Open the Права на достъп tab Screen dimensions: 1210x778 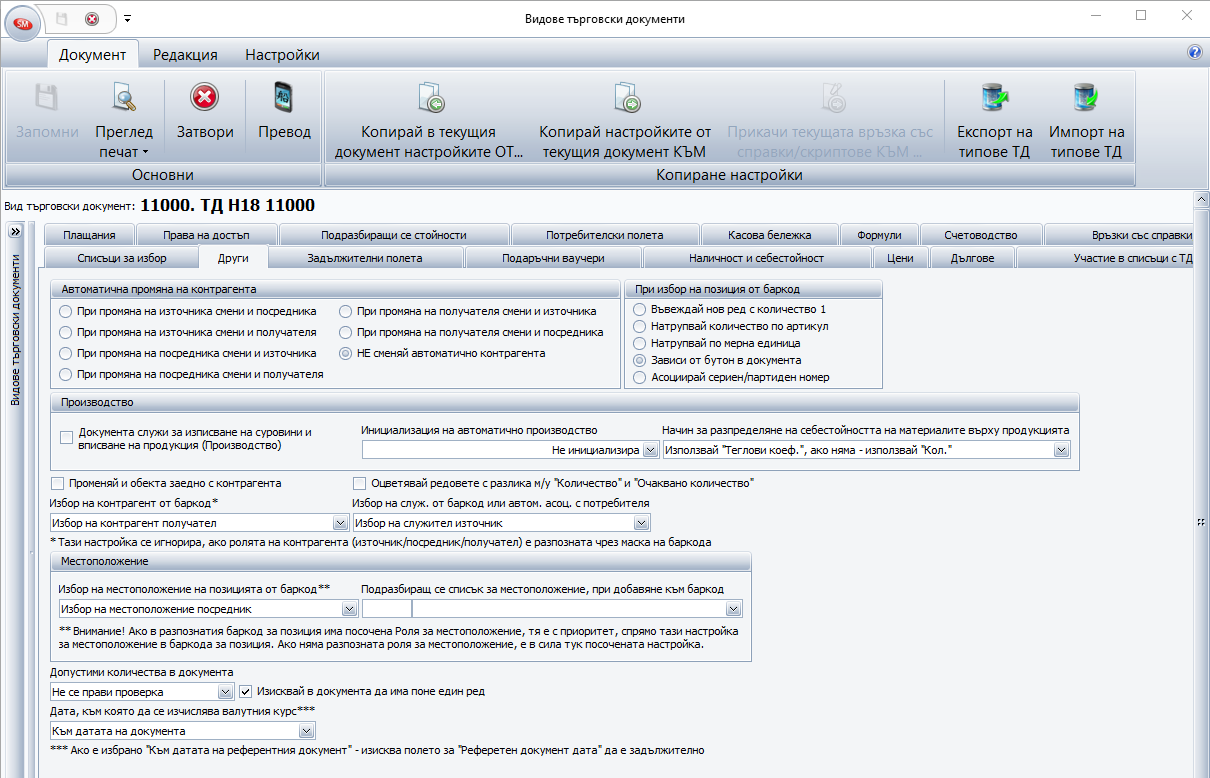click(207, 235)
